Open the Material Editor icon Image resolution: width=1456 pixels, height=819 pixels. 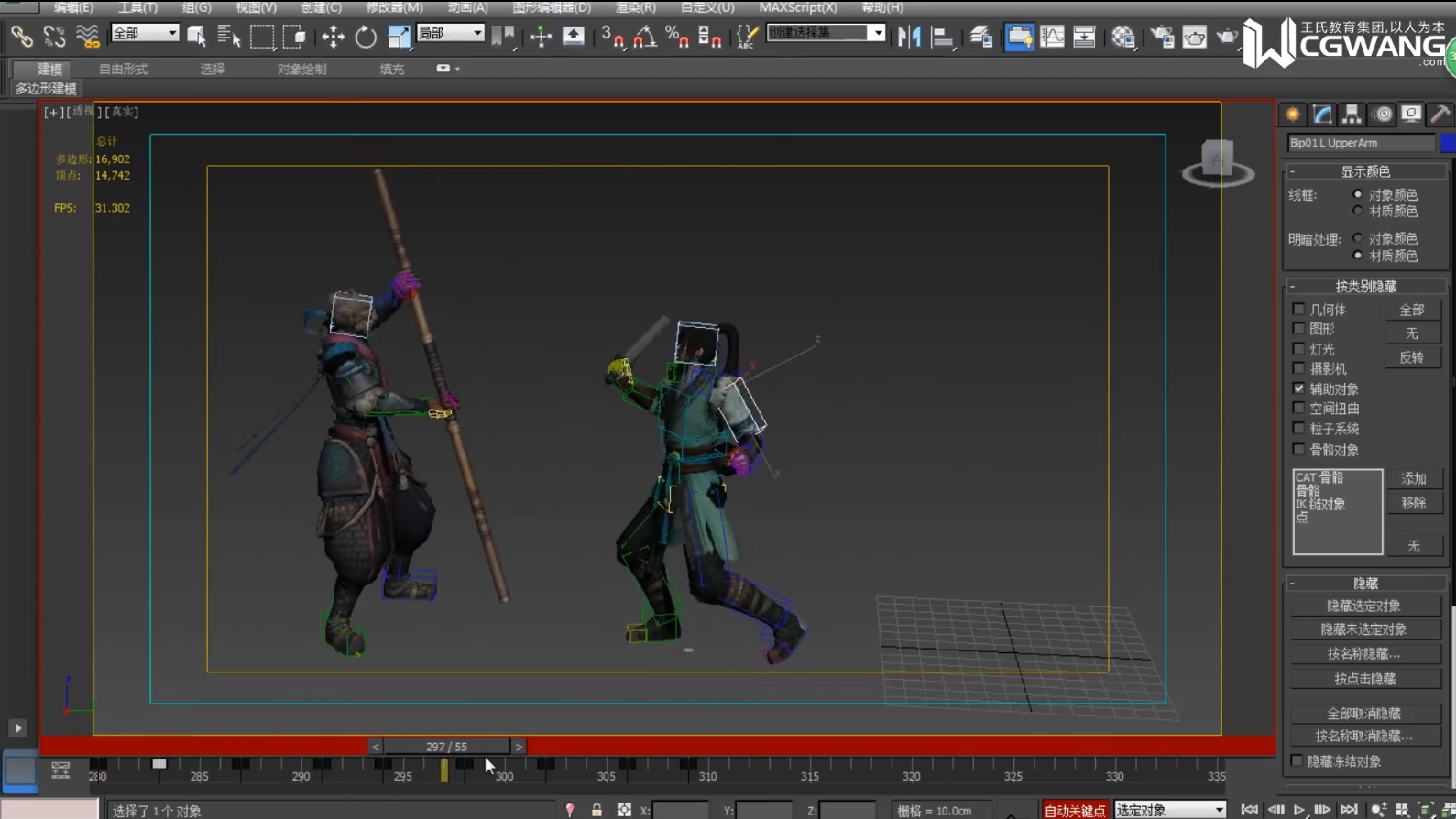point(1123,37)
